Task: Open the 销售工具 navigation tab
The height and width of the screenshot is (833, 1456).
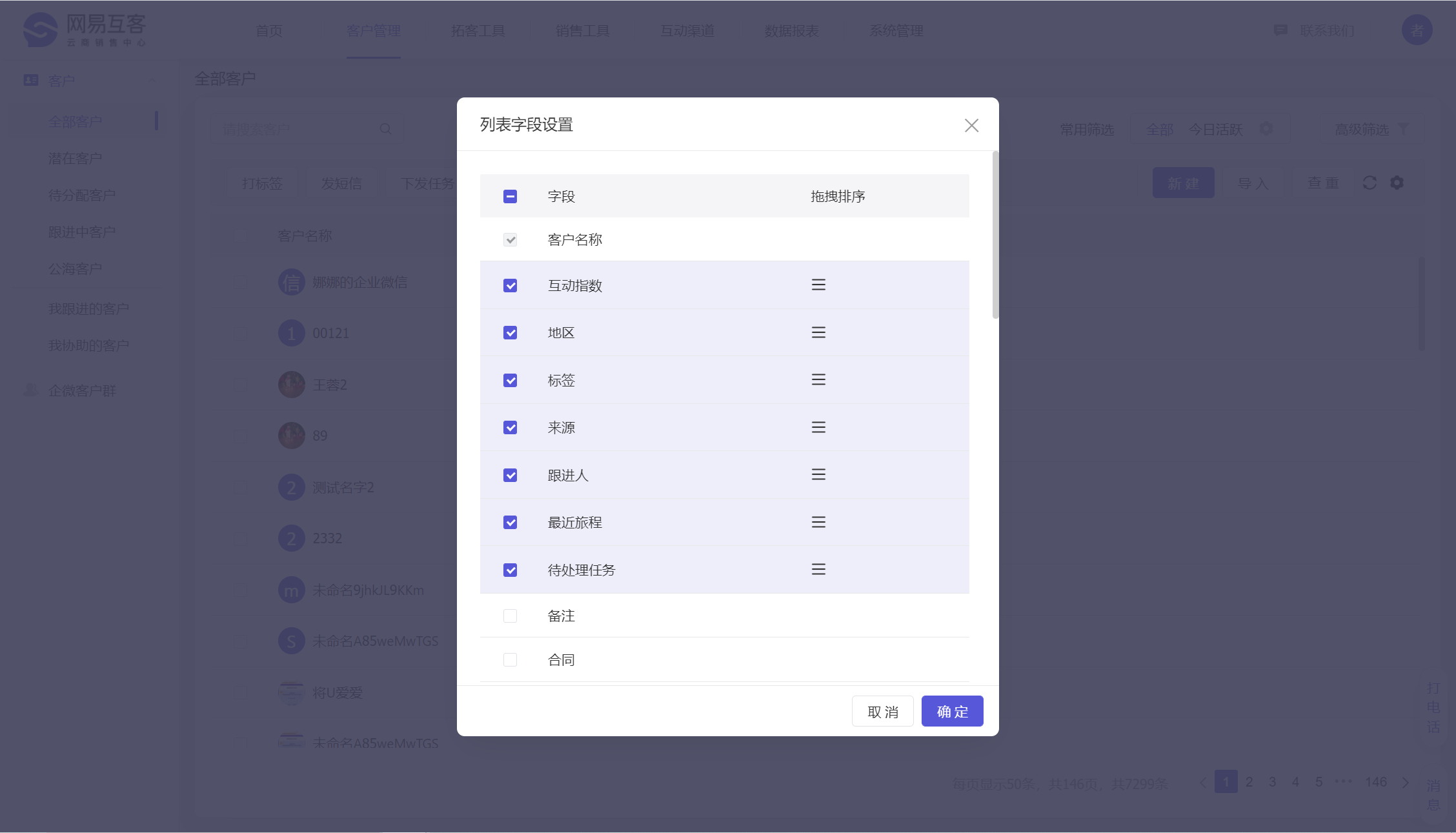Action: tap(582, 30)
